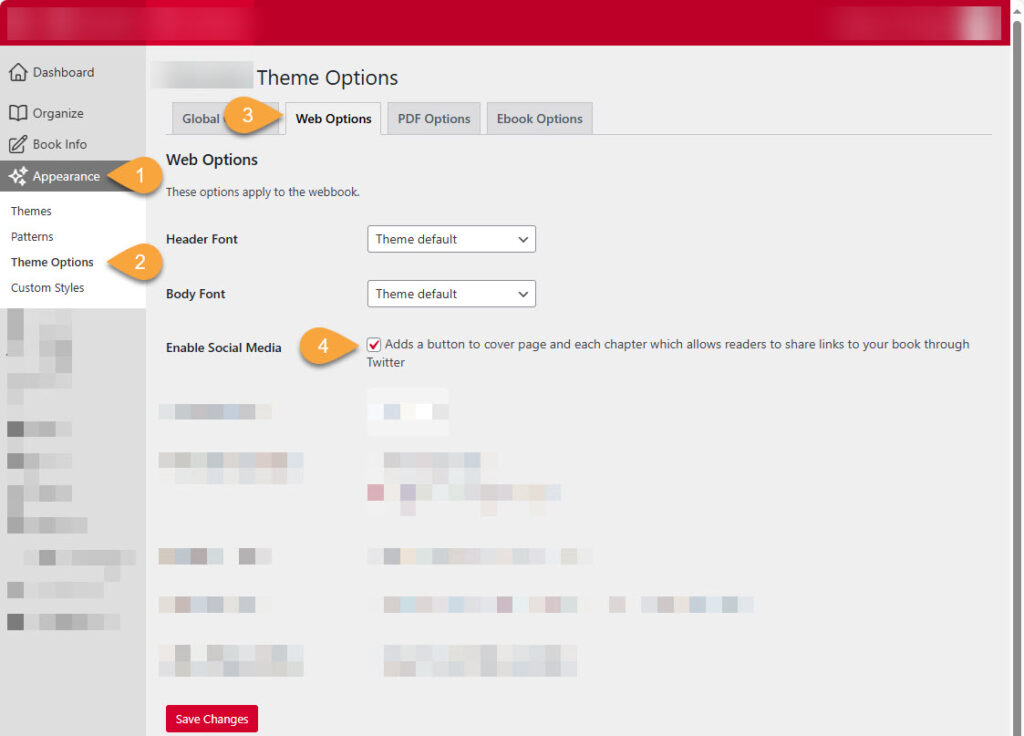Open the Themes page from sidebar

31,211
